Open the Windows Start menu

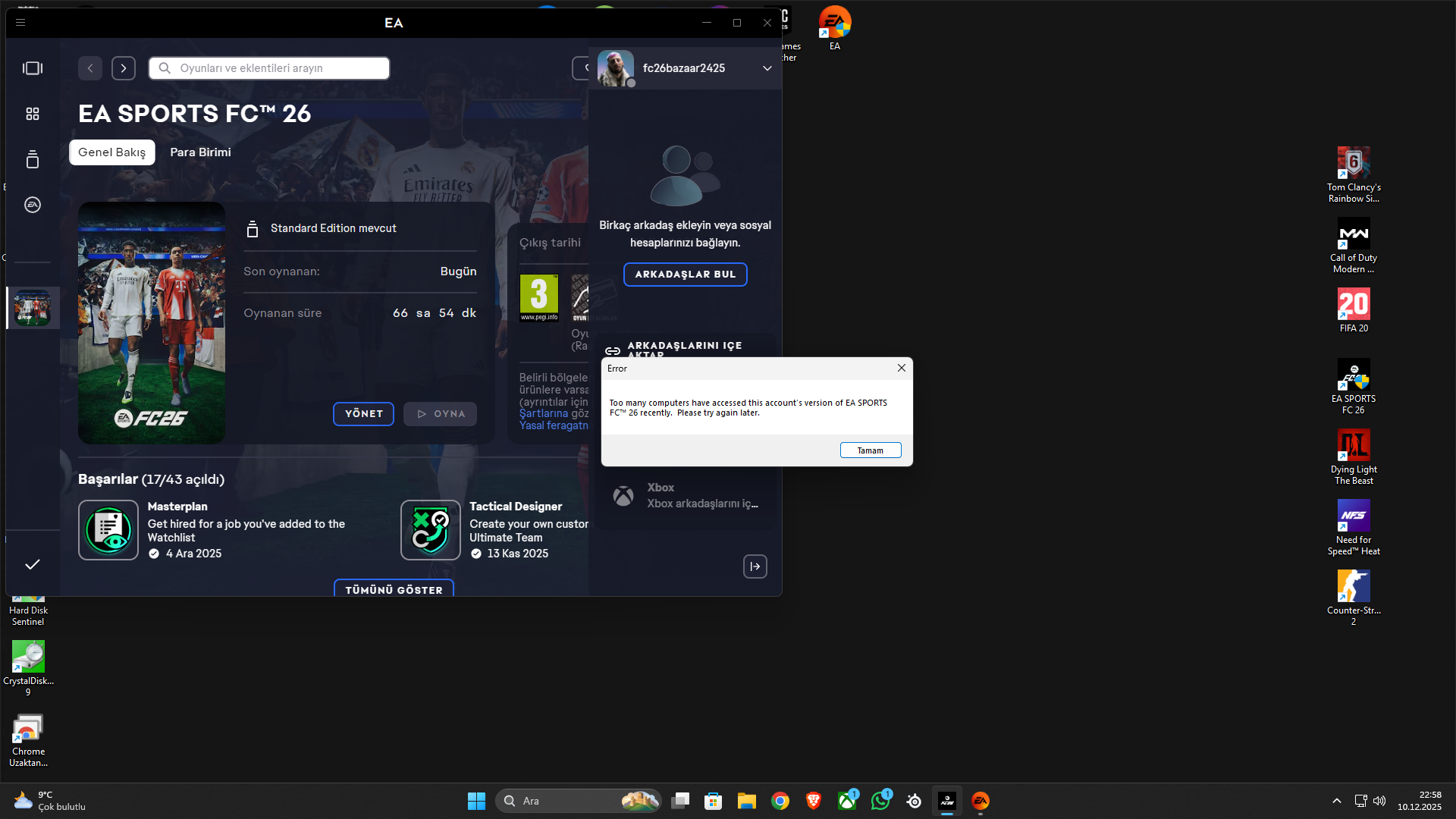pyautogui.click(x=476, y=801)
